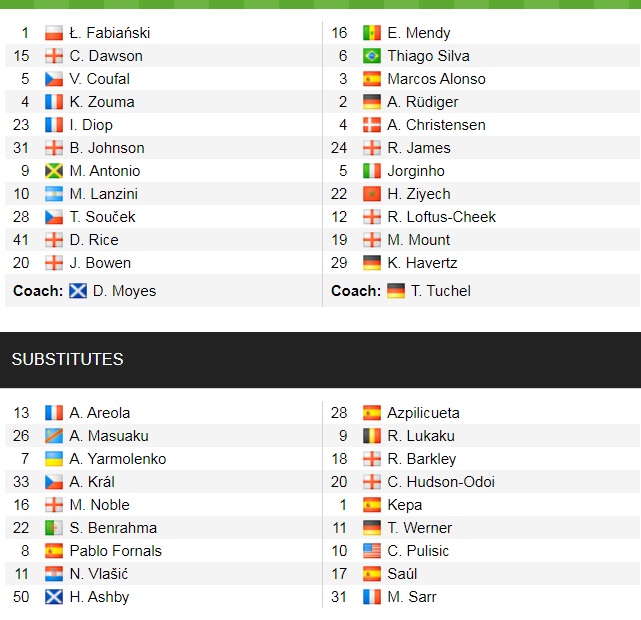This screenshot has height=620, width=641.
Task: Select coach T. Tuchel's name
Action: click(x=440, y=291)
